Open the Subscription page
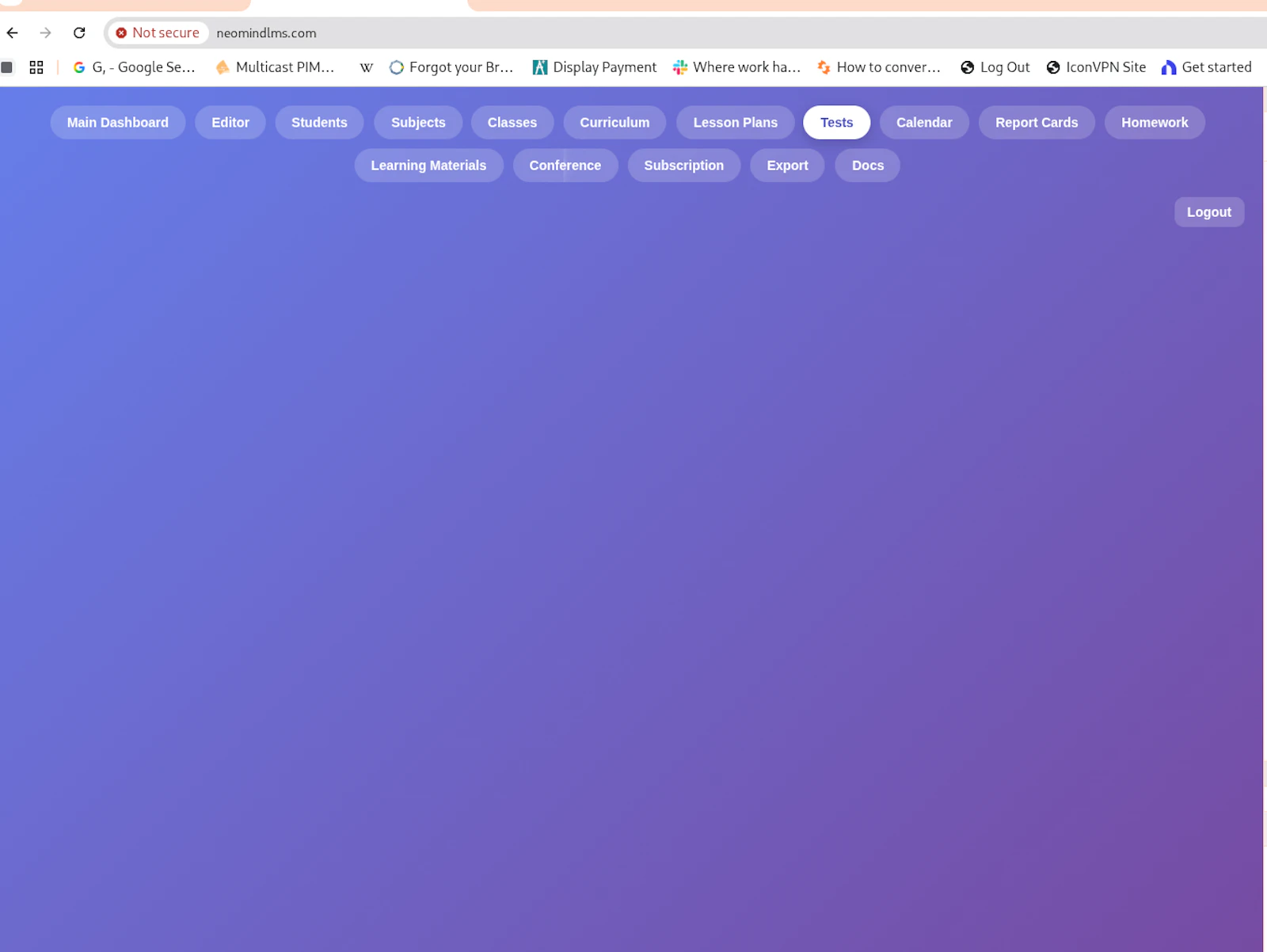Viewport: 1267px width, 952px height. pos(684,166)
